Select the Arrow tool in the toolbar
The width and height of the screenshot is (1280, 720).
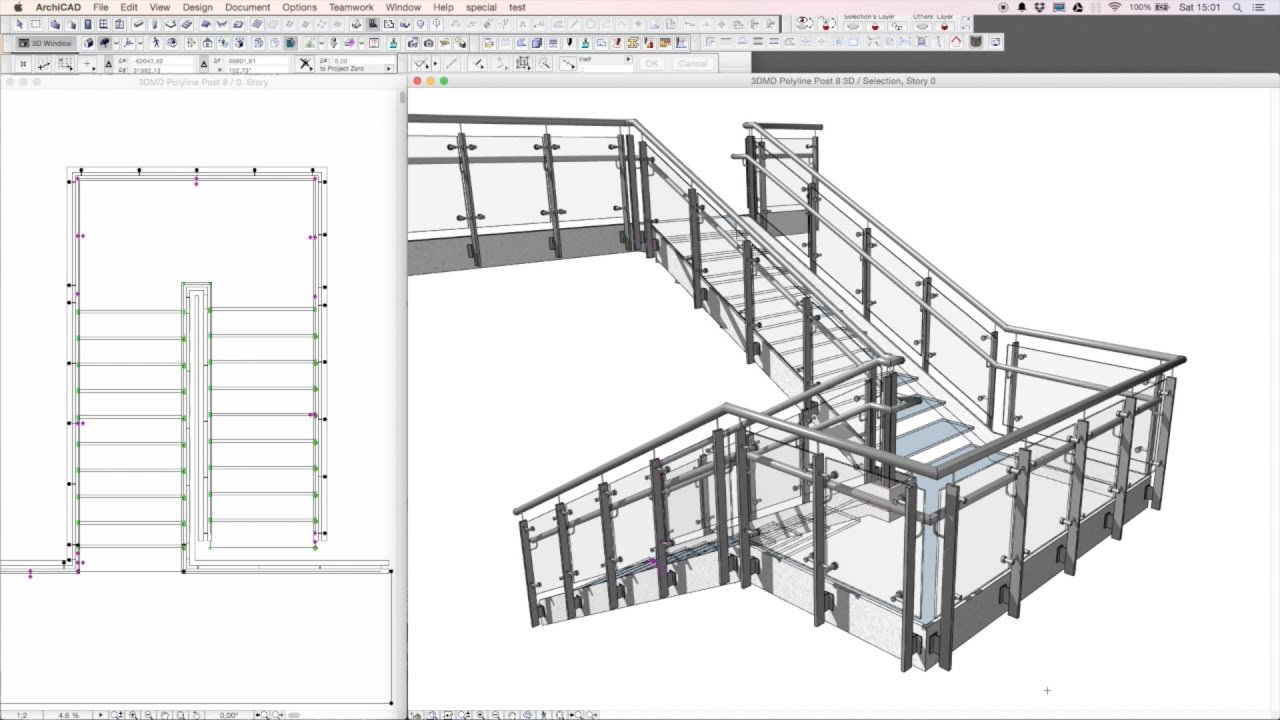tap(20, 23)
